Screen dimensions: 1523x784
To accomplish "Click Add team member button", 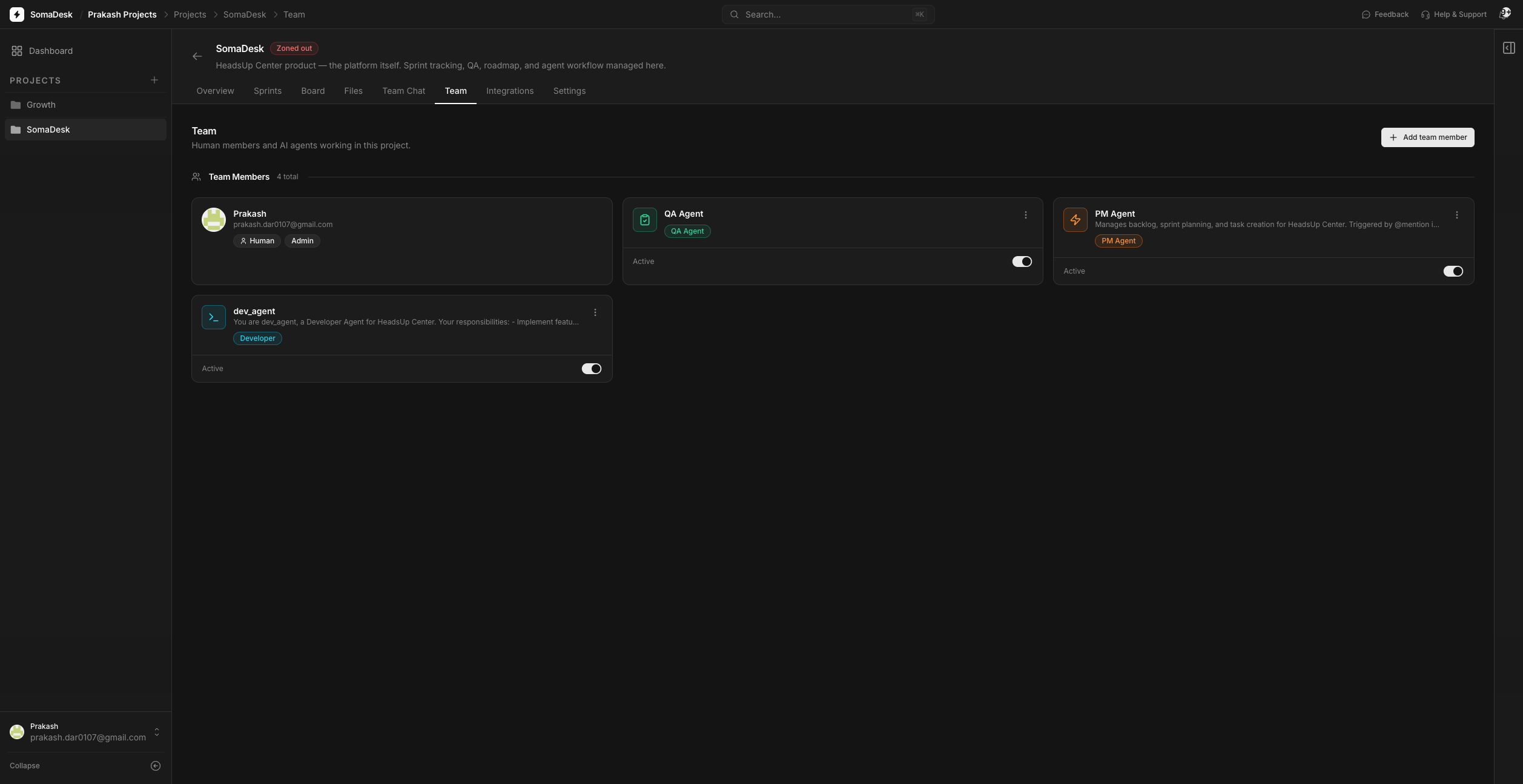I will pos(1427,137).
